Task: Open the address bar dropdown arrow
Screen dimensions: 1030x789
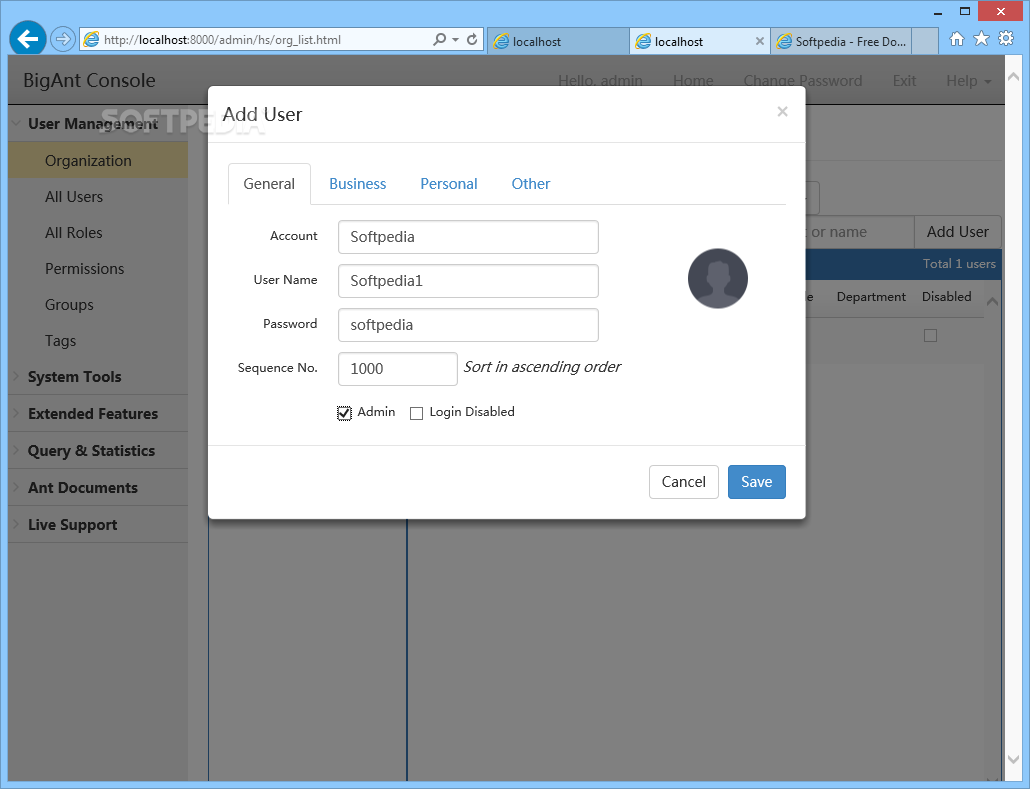Action: pyautogui.click(x=455, y=40)
